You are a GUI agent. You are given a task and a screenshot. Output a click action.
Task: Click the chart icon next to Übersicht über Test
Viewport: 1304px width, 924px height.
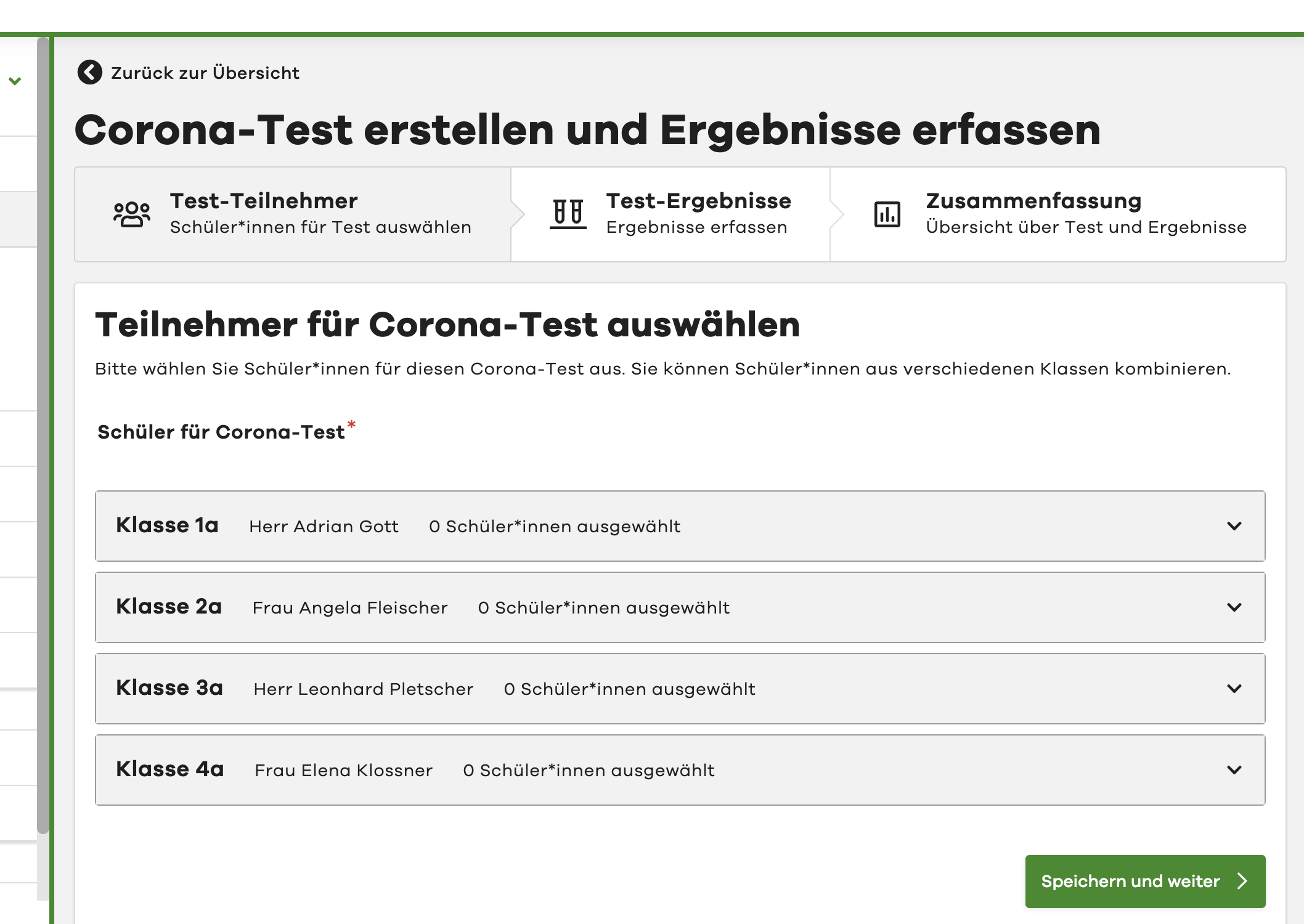pyautogui.click(x=887, y=213)
